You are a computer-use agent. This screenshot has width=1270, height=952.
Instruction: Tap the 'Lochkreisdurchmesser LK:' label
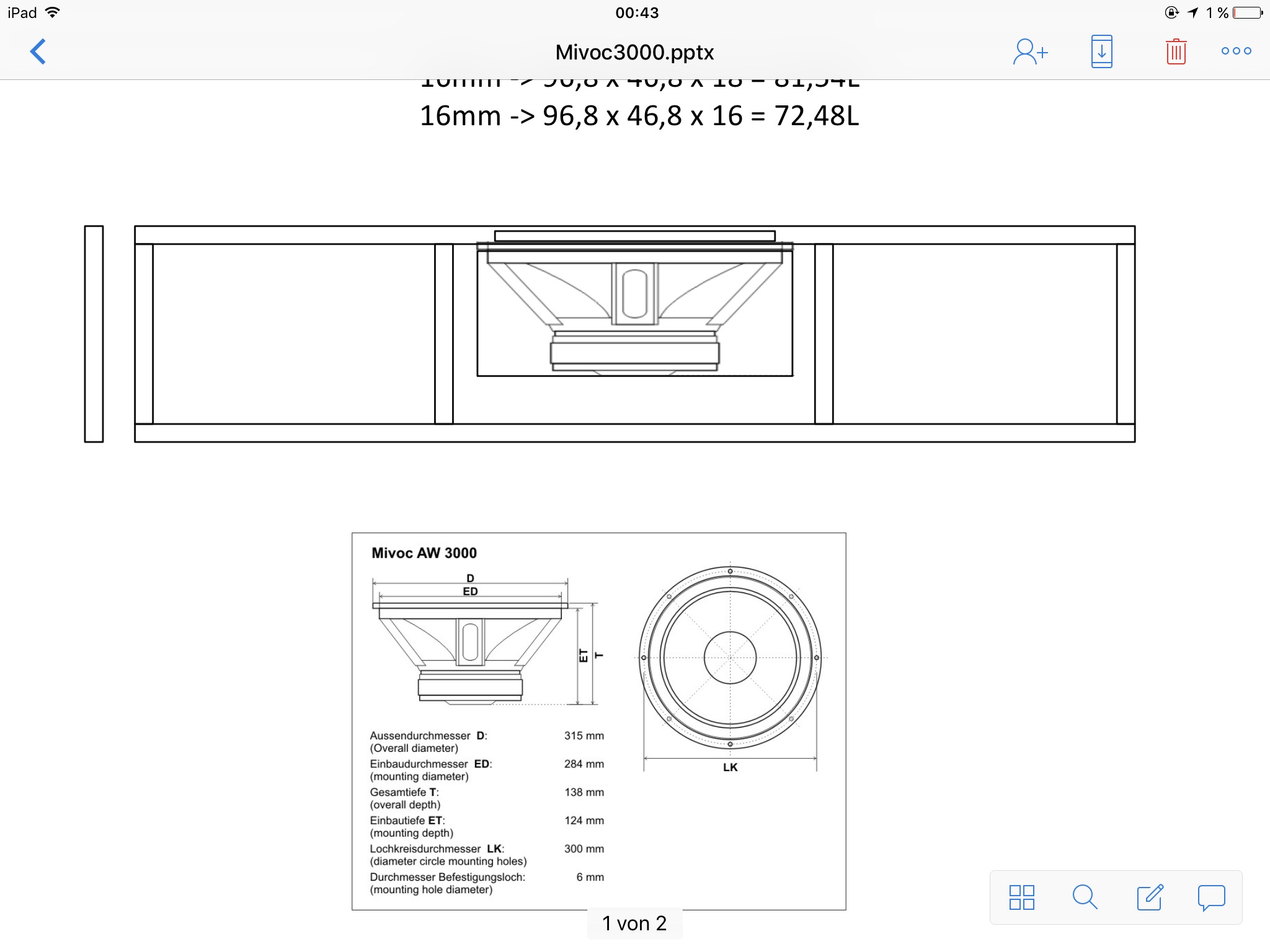coord(437,848)
